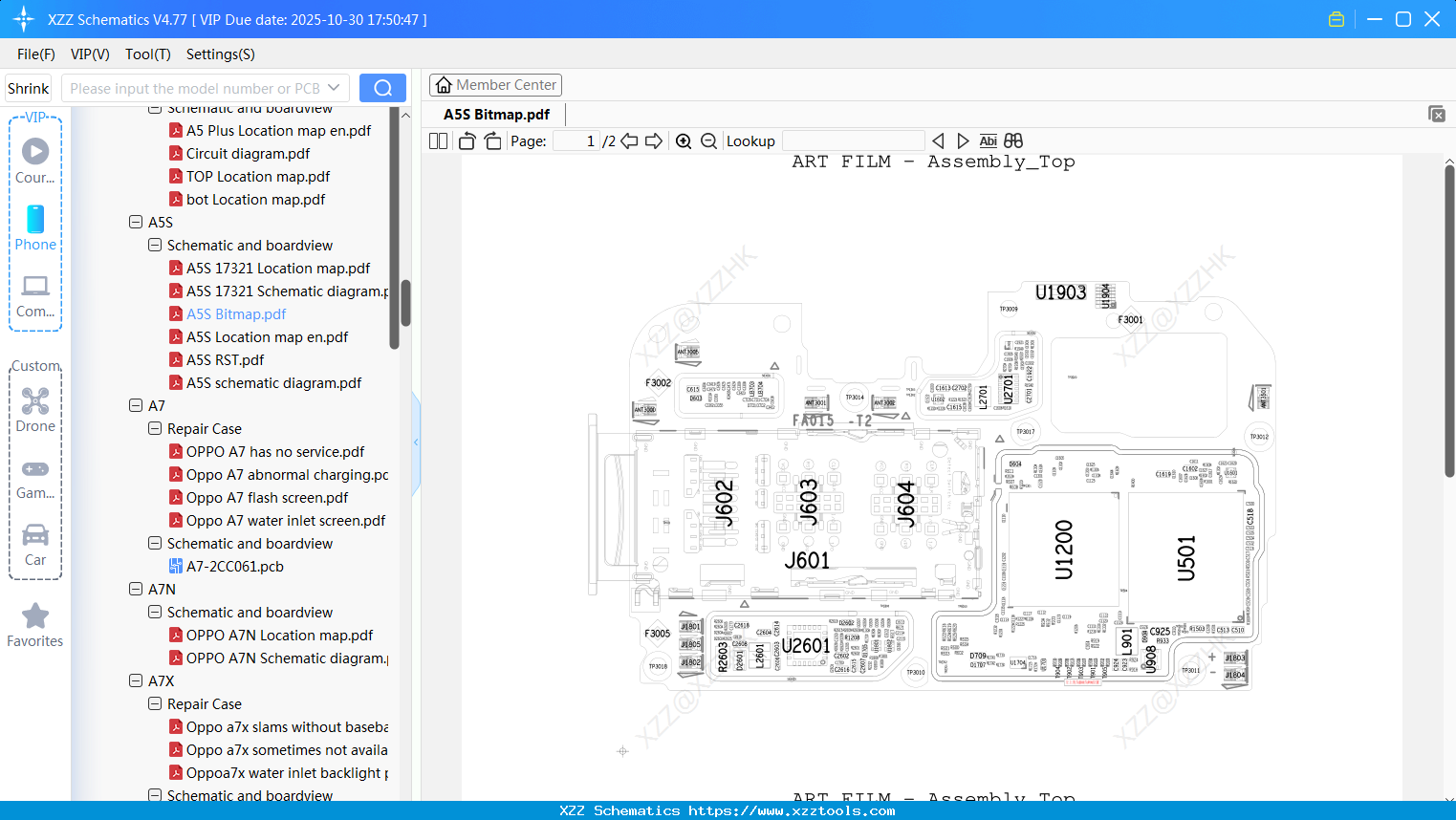Toggle dual-page view mode
Image resolution: width=1456 pixels, height=820 pixels.
click(437, 140)
